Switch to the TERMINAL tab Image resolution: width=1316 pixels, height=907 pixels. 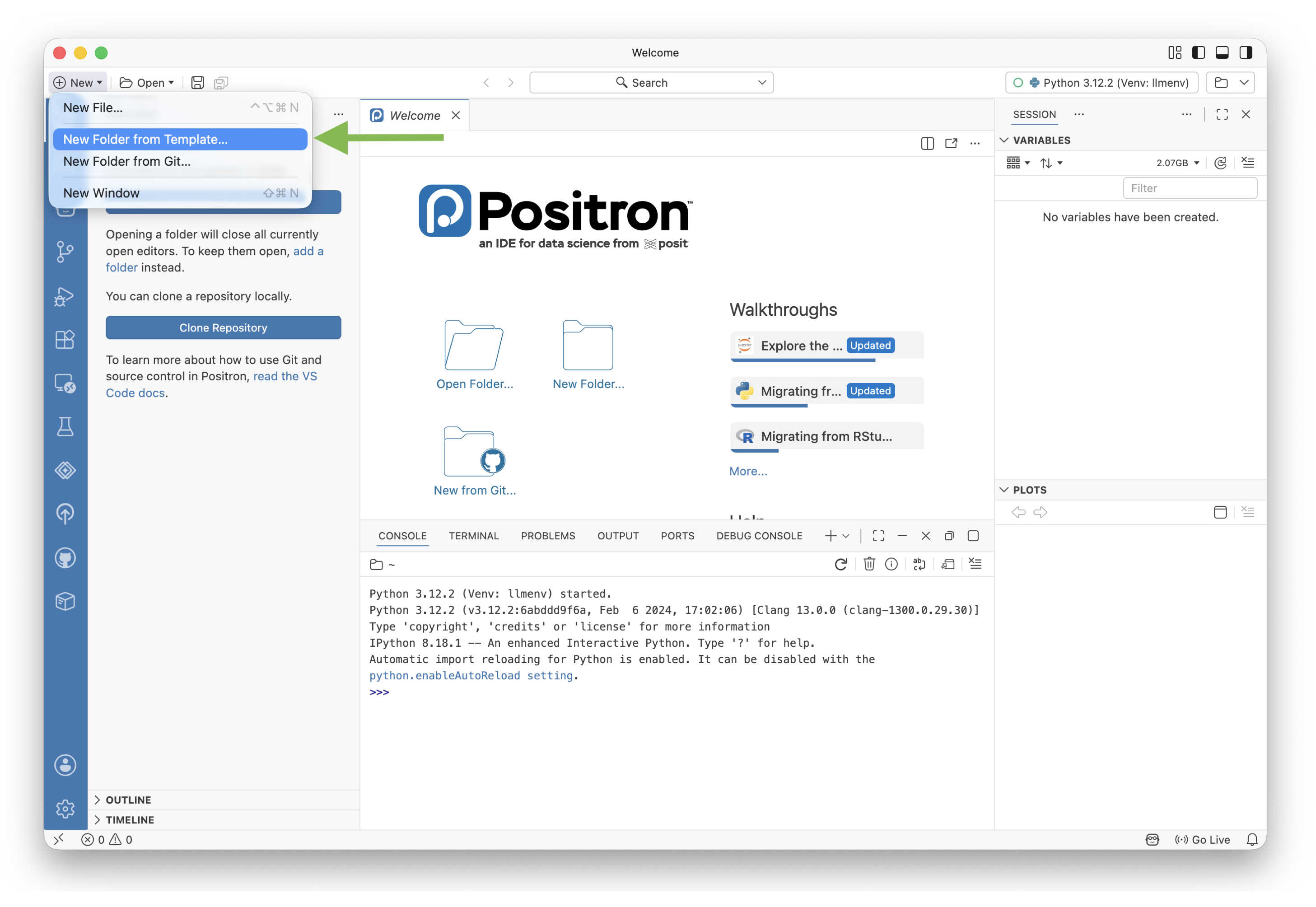click(x=473, y=536)
